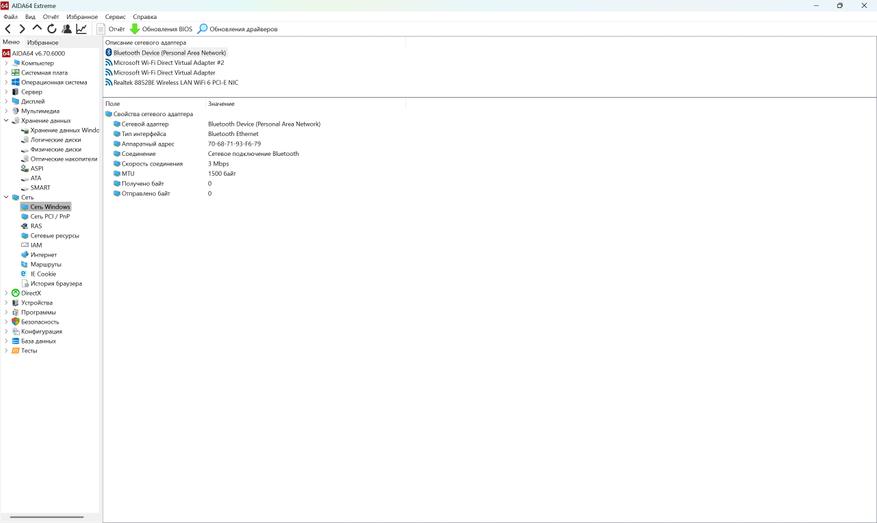Click the Устройства tree icon
The image size is (877, 523).
click(15, 303)
